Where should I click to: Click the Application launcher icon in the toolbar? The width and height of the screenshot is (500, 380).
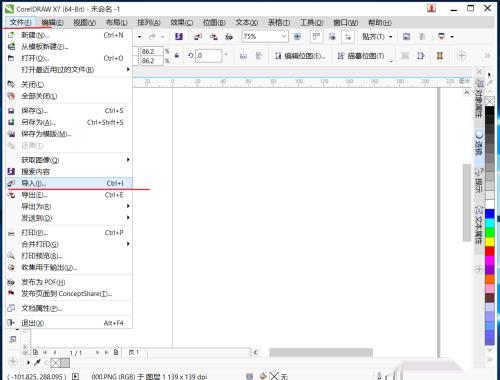coord(441,36)
